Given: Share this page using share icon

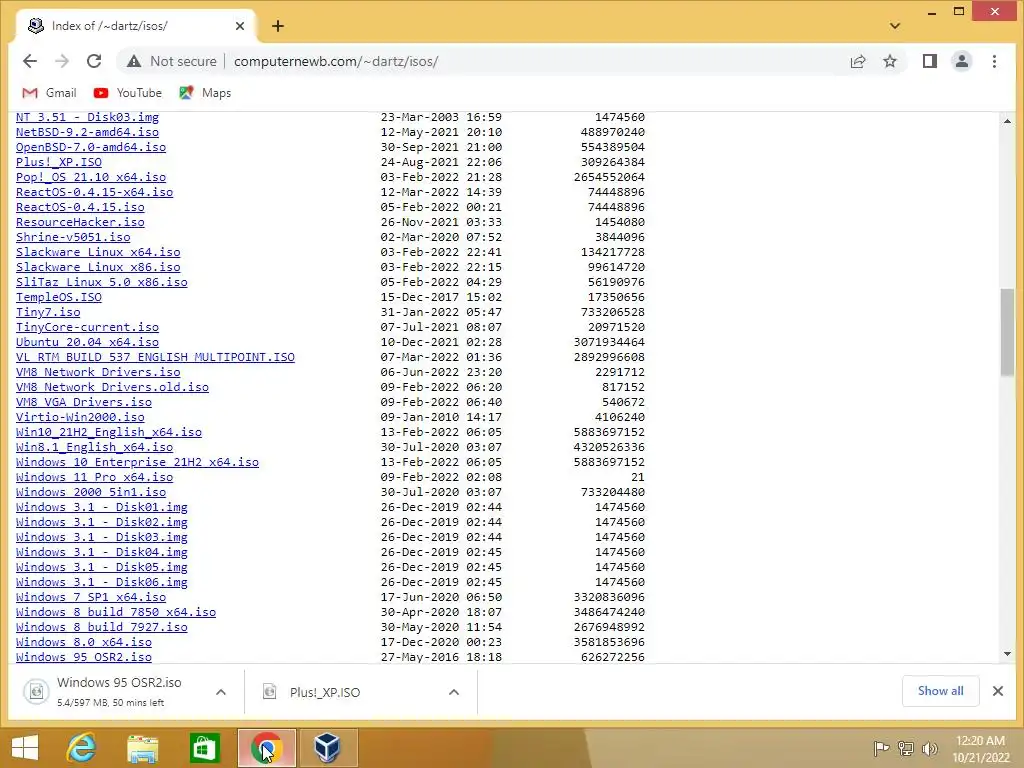Looking at the screenshot, I should point(857,61).
